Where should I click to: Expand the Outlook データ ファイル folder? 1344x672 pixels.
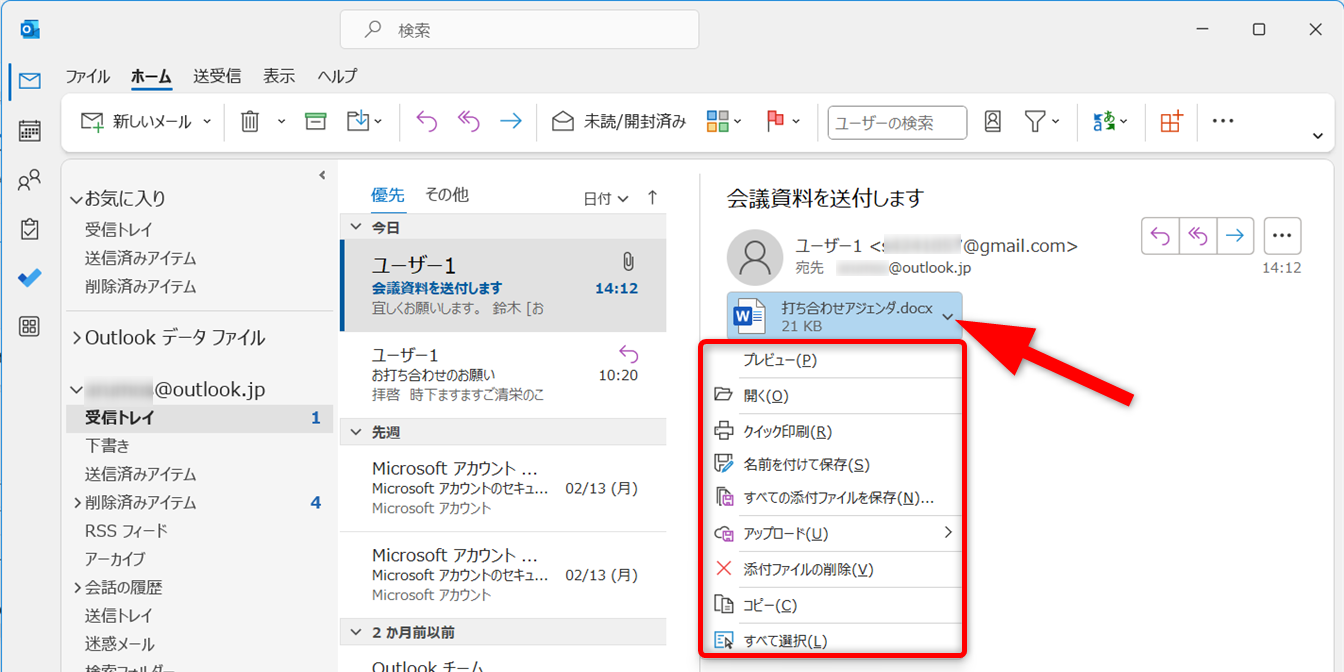(77, 338)
